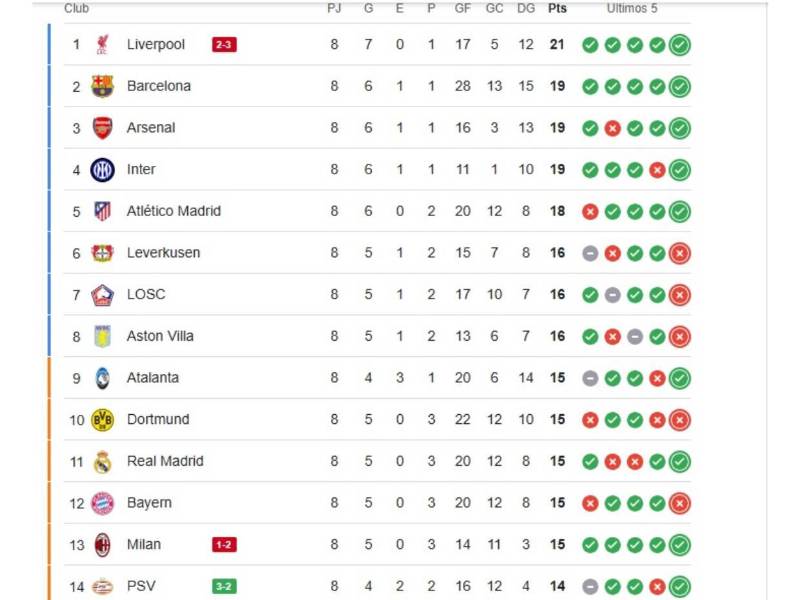Click the 2-3 live score badge beside Liverpool

(222, 44)
